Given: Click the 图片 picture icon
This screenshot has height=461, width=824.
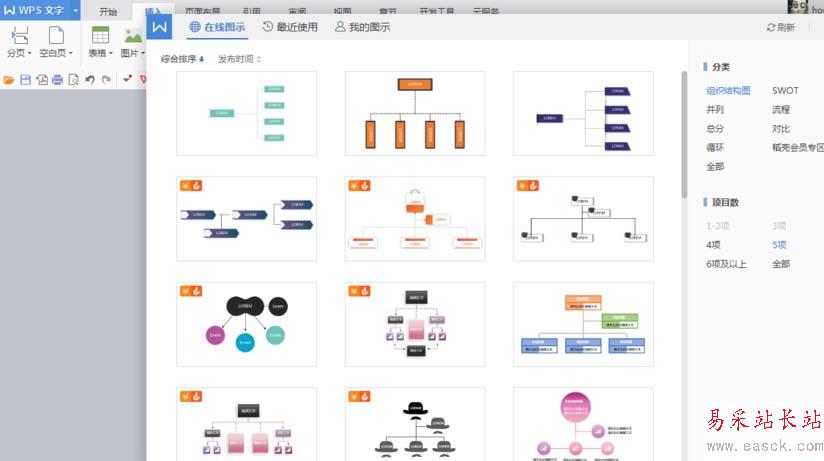Looking at the screenshot, I should (x=132, y=36).
